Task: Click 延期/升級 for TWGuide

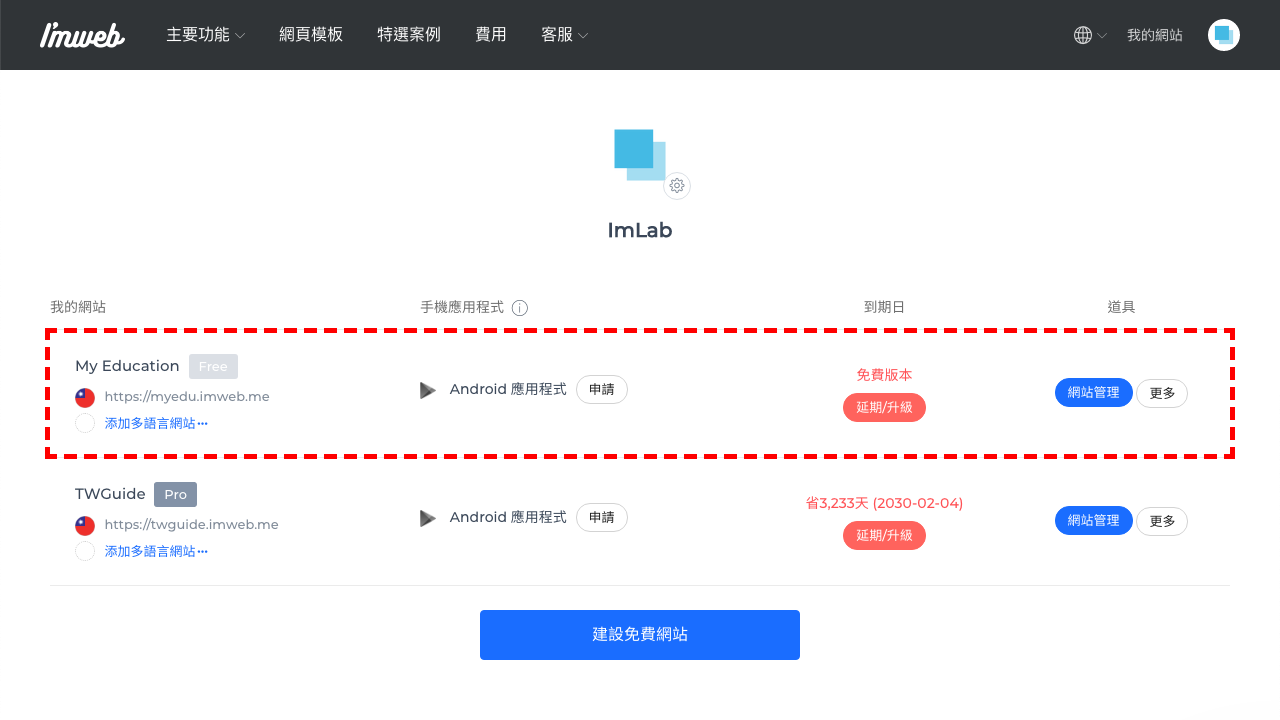Action: (x=884, y=535)
